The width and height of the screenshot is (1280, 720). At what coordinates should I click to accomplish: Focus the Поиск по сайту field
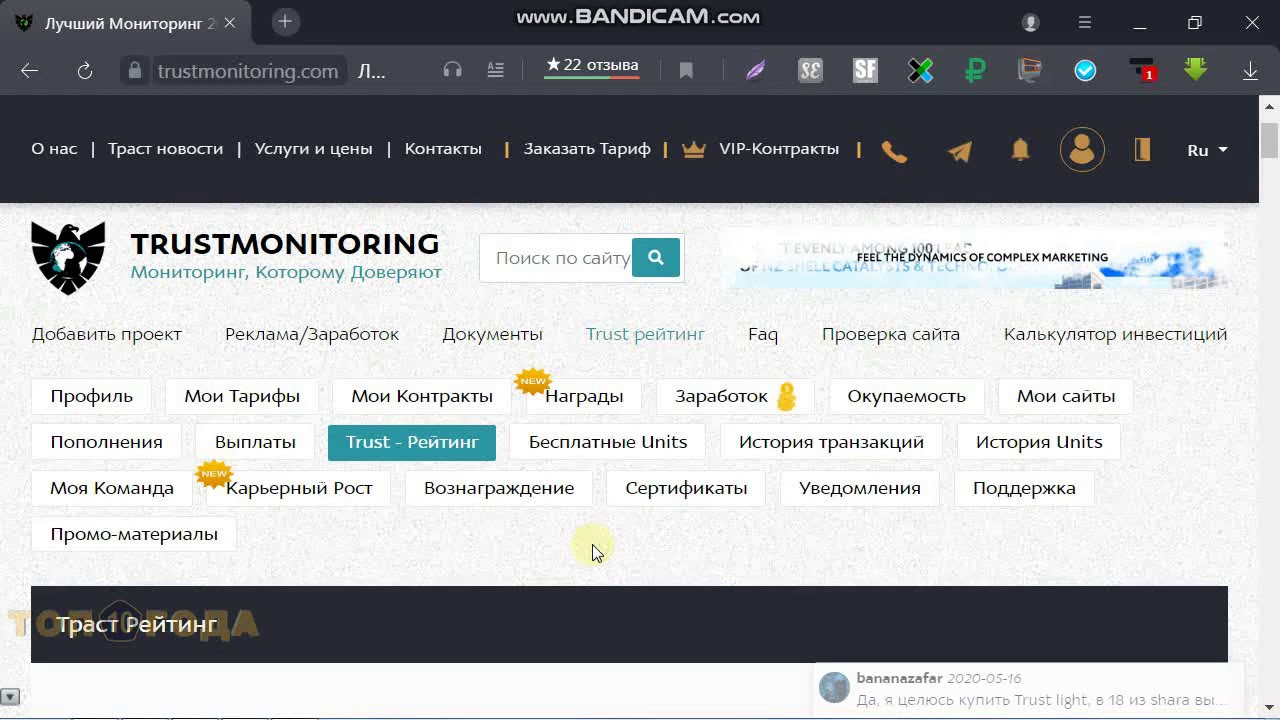point(556,258)
